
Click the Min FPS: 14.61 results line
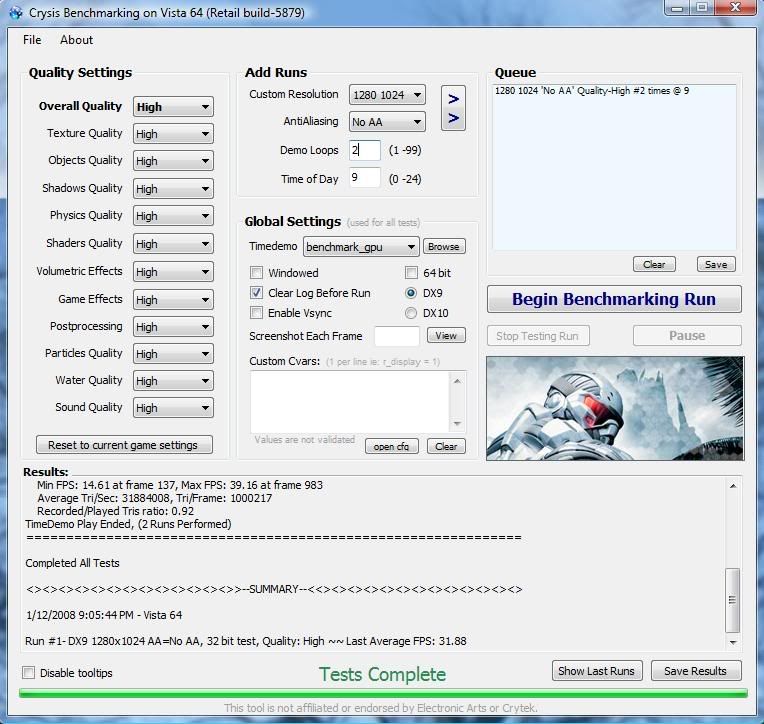180,485
